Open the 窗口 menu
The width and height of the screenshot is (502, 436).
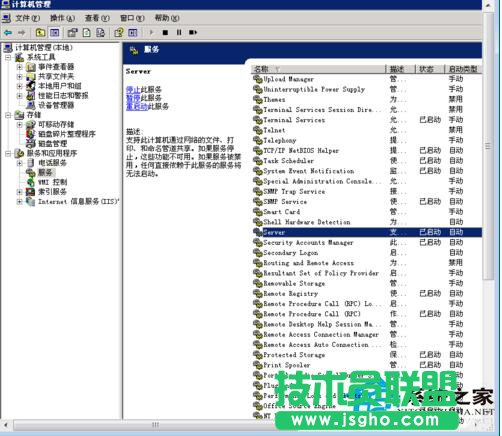(x=132, y=18)
